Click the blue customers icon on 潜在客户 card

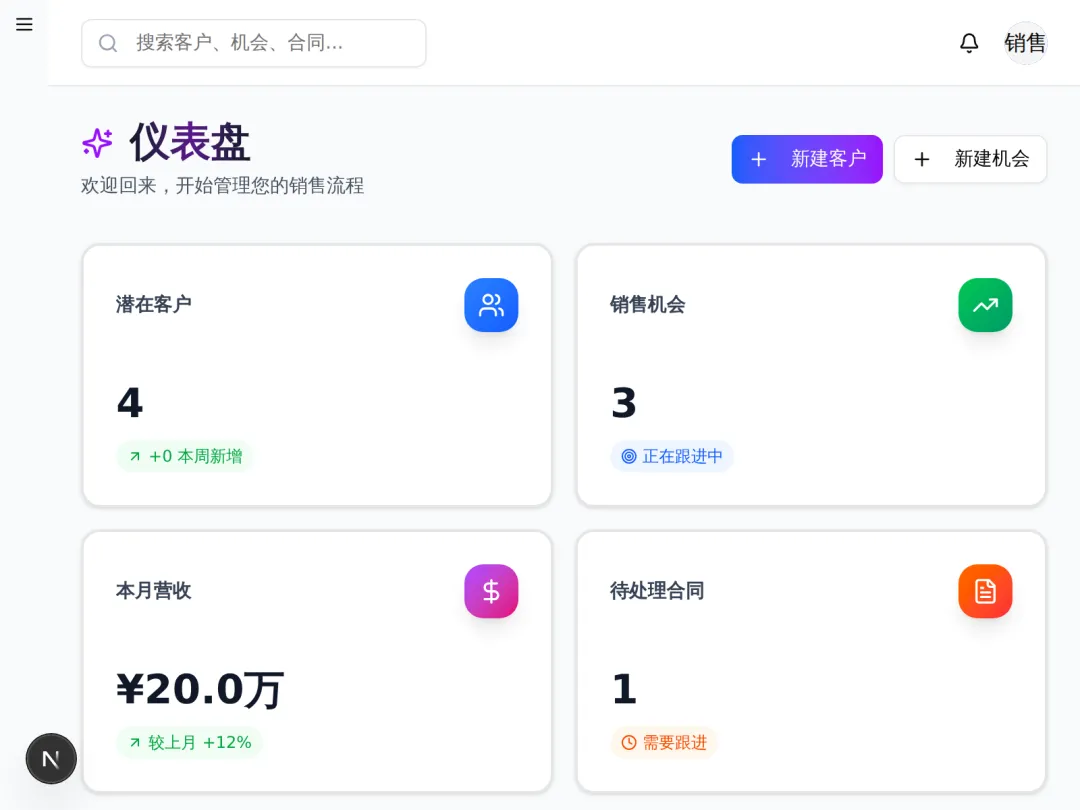coord(491,305)
